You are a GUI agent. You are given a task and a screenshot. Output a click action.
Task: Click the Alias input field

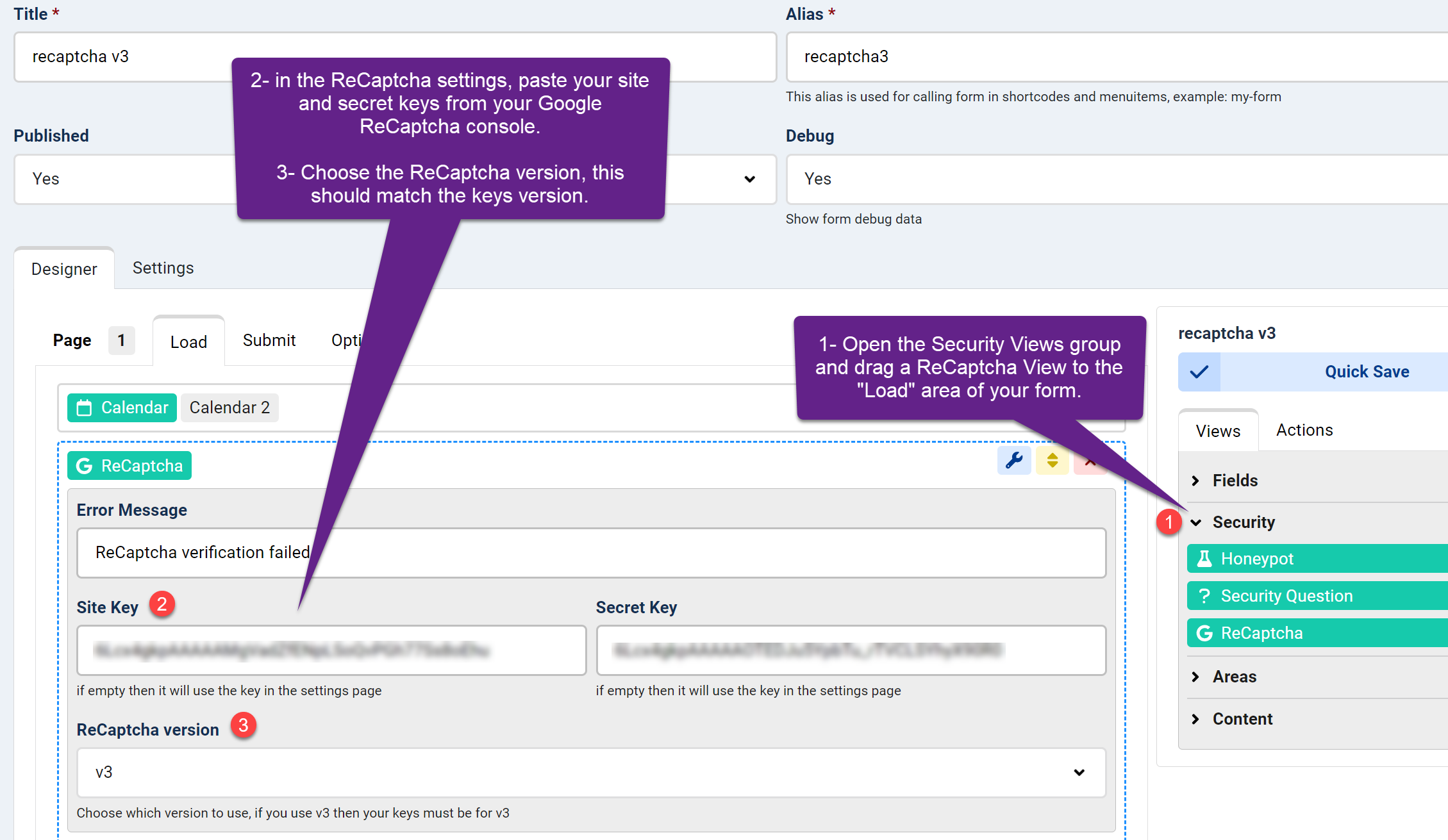pos(1117,57)
